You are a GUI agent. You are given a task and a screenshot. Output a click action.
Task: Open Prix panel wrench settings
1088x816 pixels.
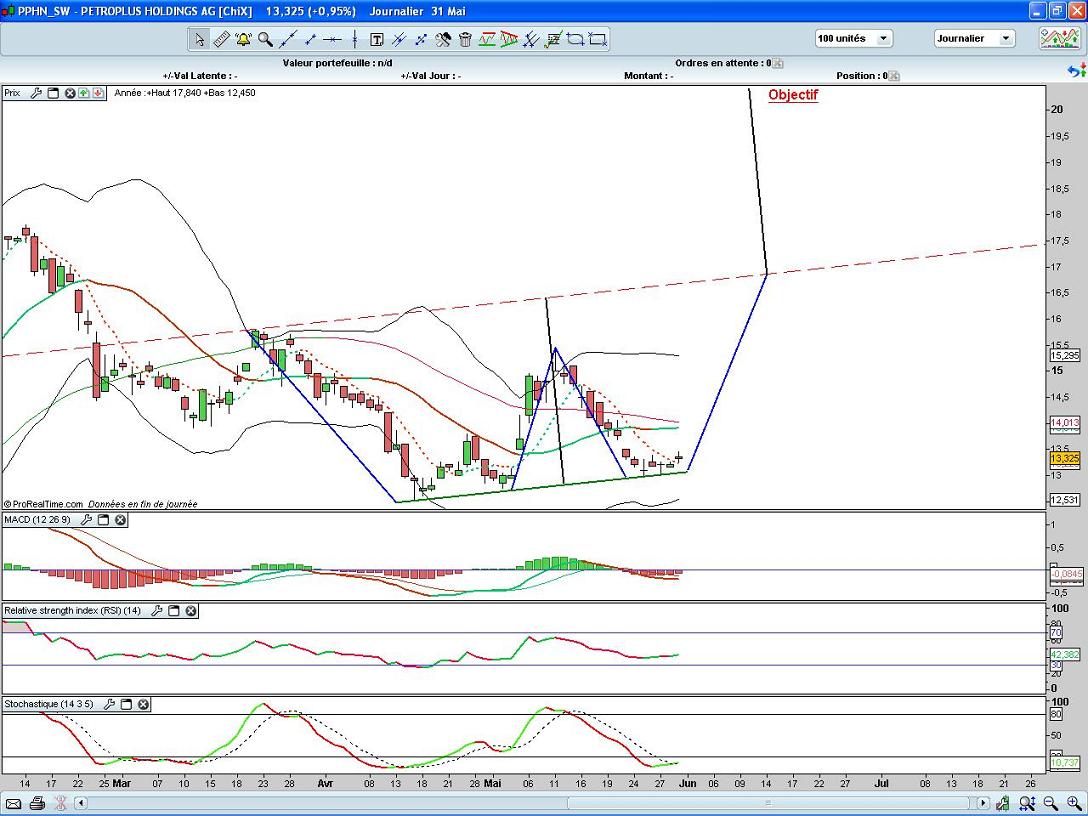click(37, 93)
